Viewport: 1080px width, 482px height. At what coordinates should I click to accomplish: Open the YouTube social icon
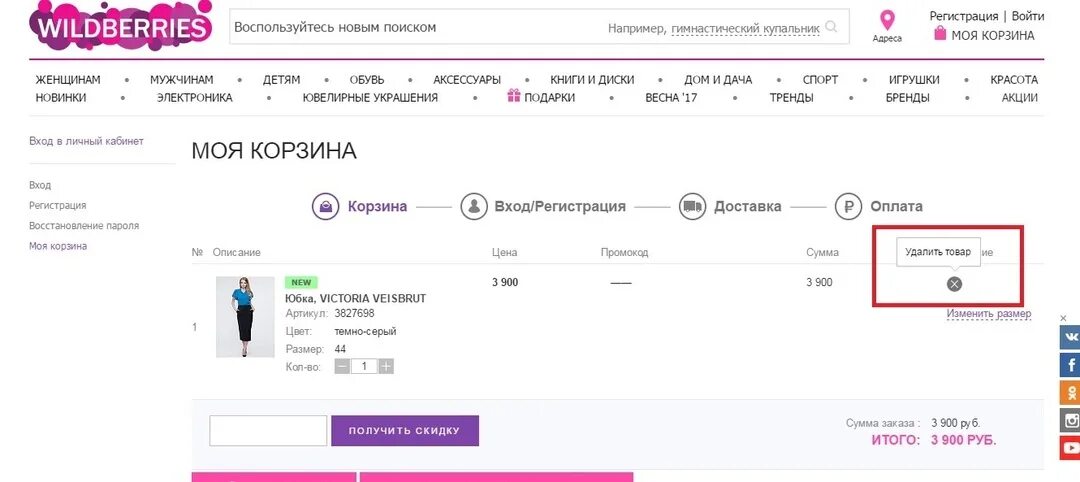(x=1070, y=447)
